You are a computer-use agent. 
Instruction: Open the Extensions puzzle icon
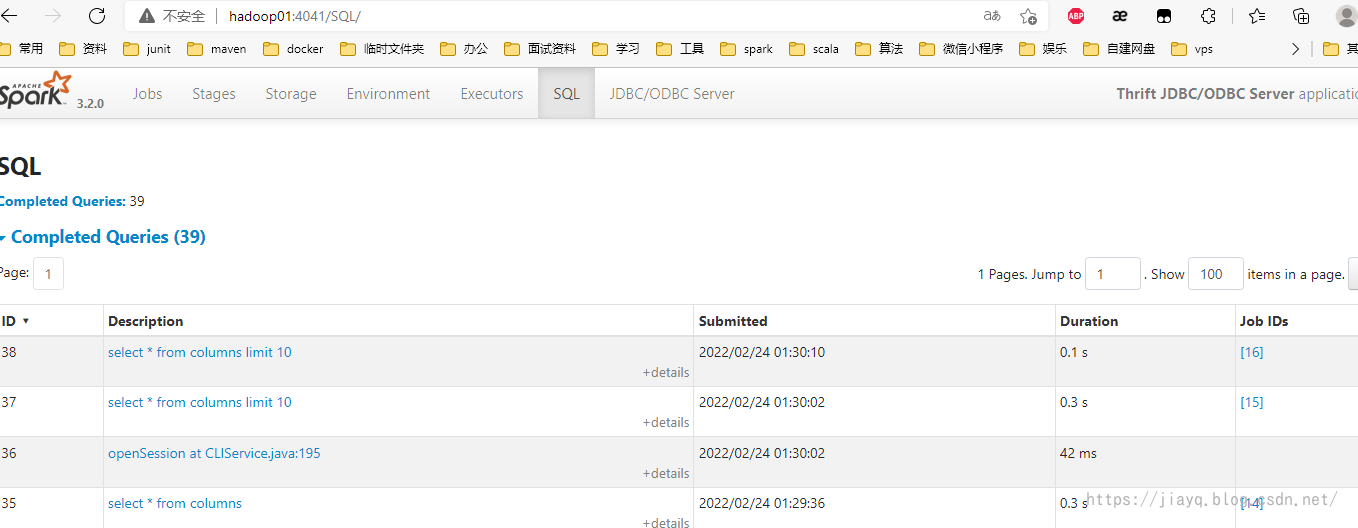click(x=1208, y=16)
